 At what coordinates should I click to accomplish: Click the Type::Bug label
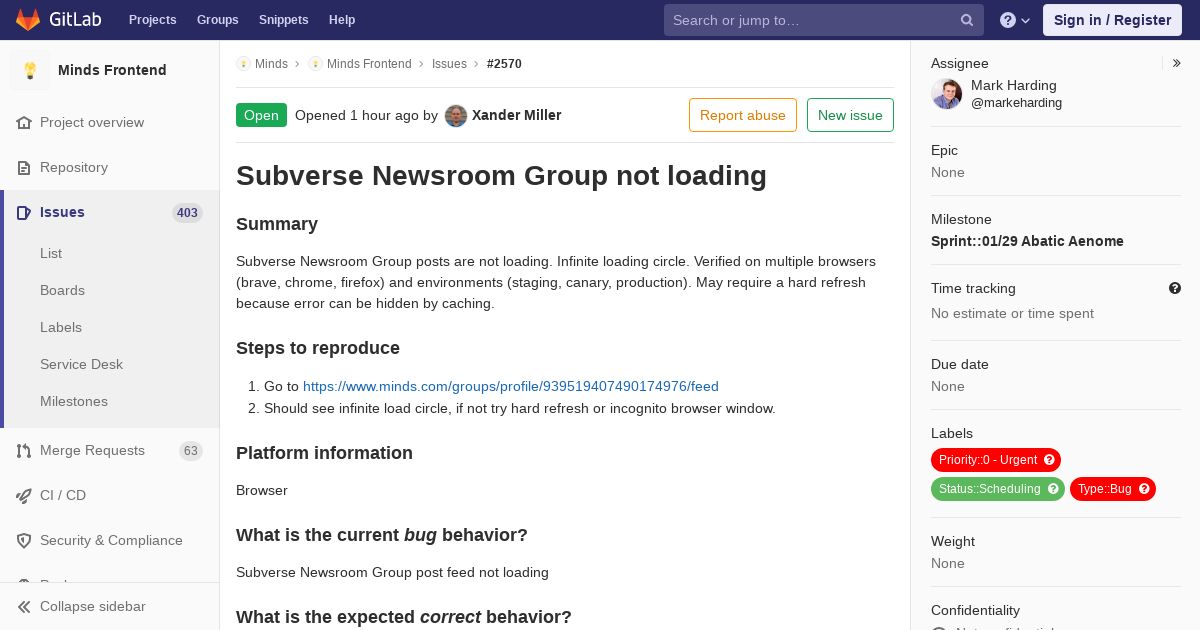click(1105, 489)
